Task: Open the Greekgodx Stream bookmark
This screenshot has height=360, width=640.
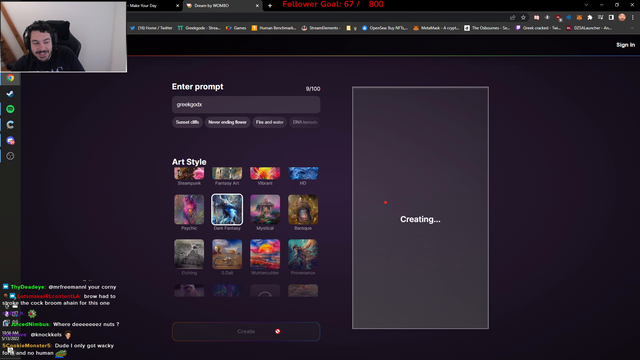Action: tap(199, 28)
